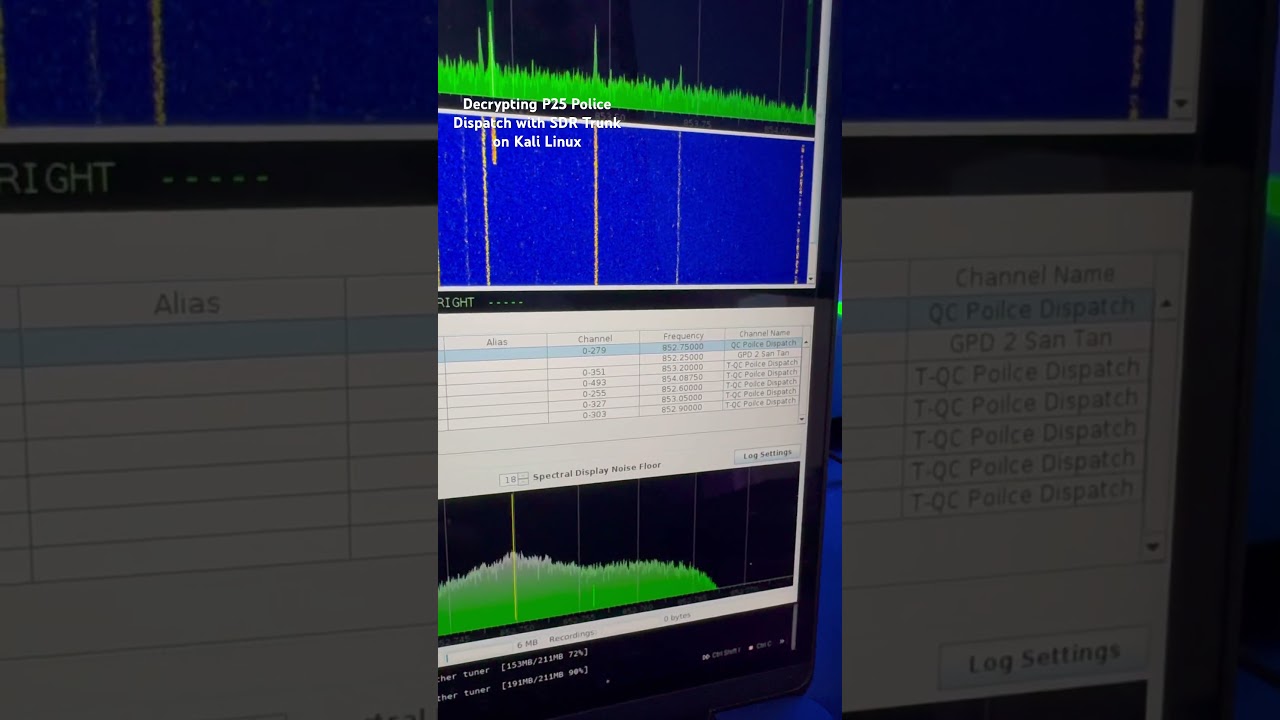
Task: Click the 852.90000 frequency cell
Action: pos(681,408)
